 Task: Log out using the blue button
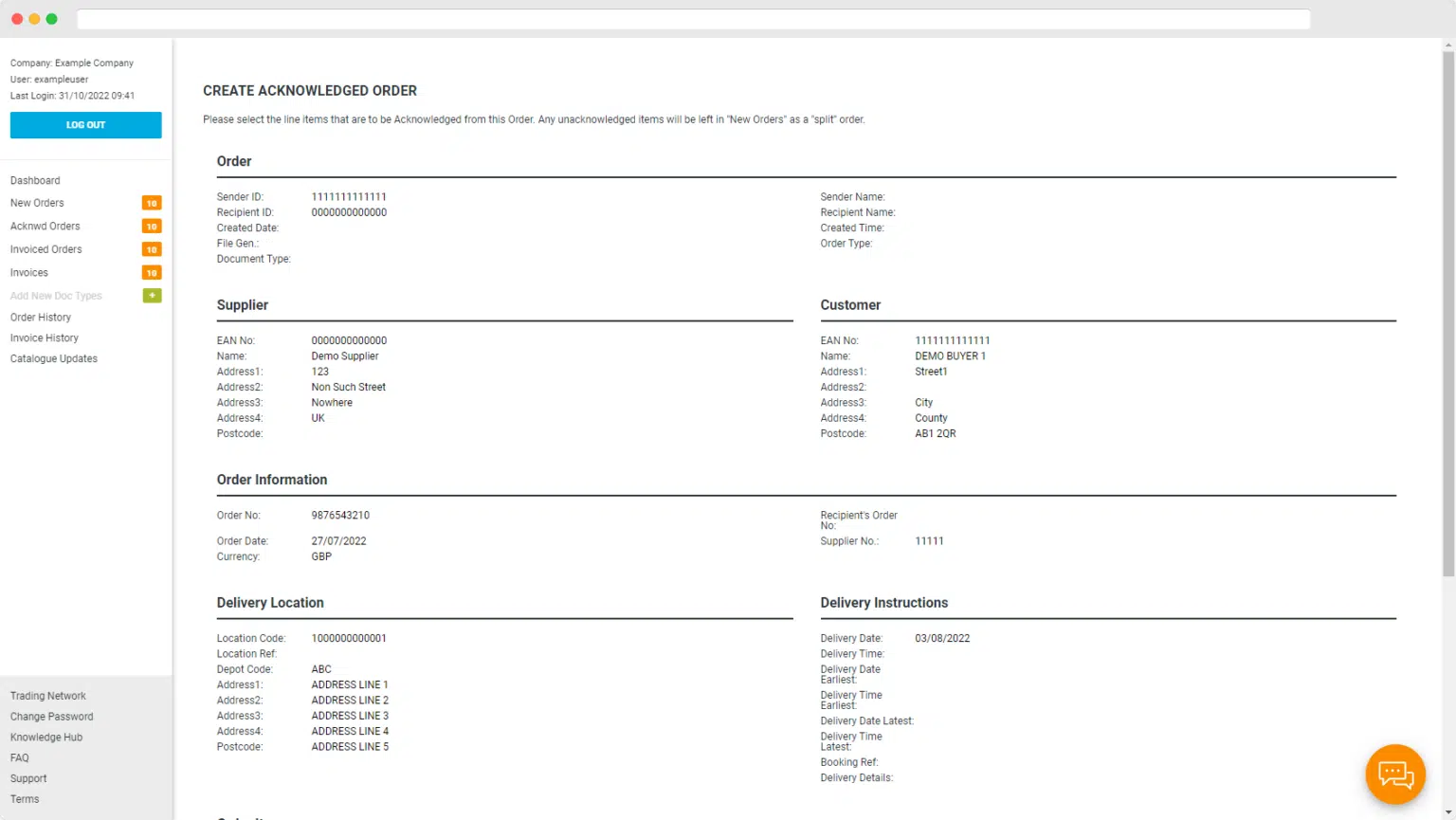(85, 125)
